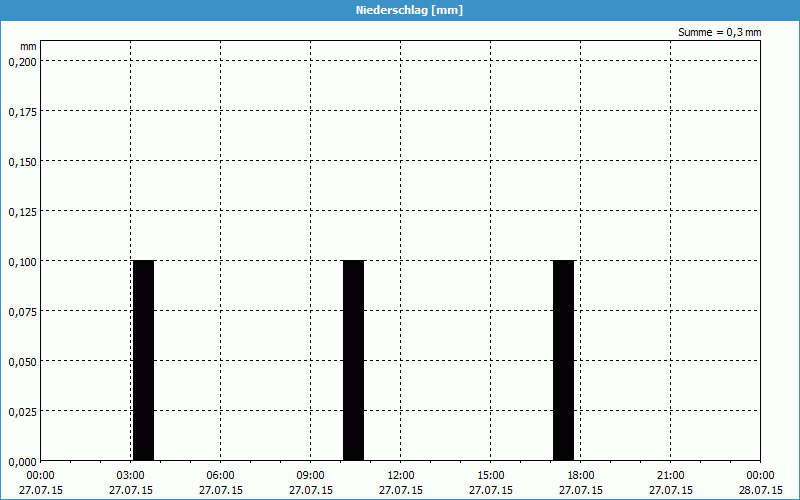800x500 pixels.
Task: Click the 09:00 time axis label
Action: 311,476
